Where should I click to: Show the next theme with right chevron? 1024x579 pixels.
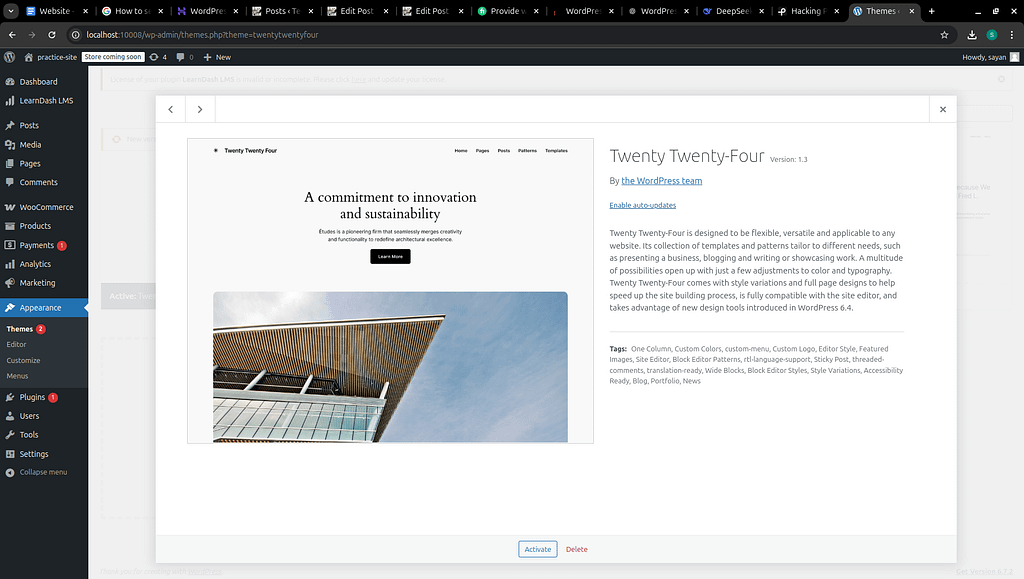[200, 110]
